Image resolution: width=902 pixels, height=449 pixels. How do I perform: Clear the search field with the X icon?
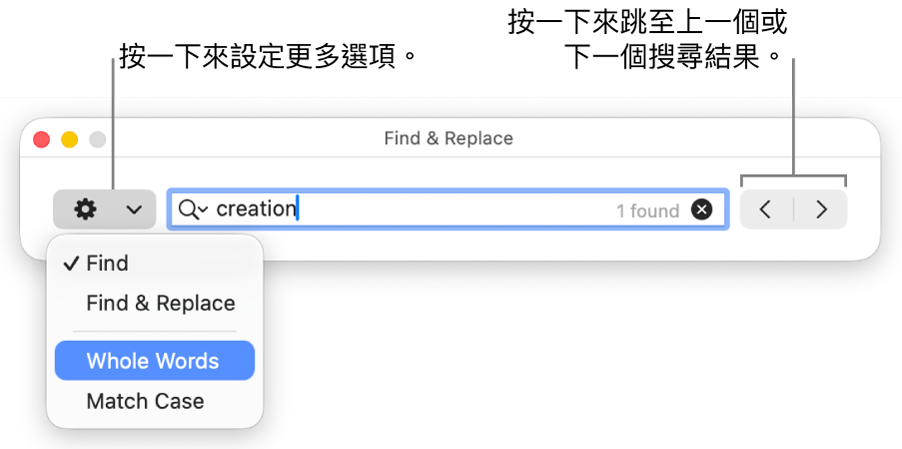(702, 210)
